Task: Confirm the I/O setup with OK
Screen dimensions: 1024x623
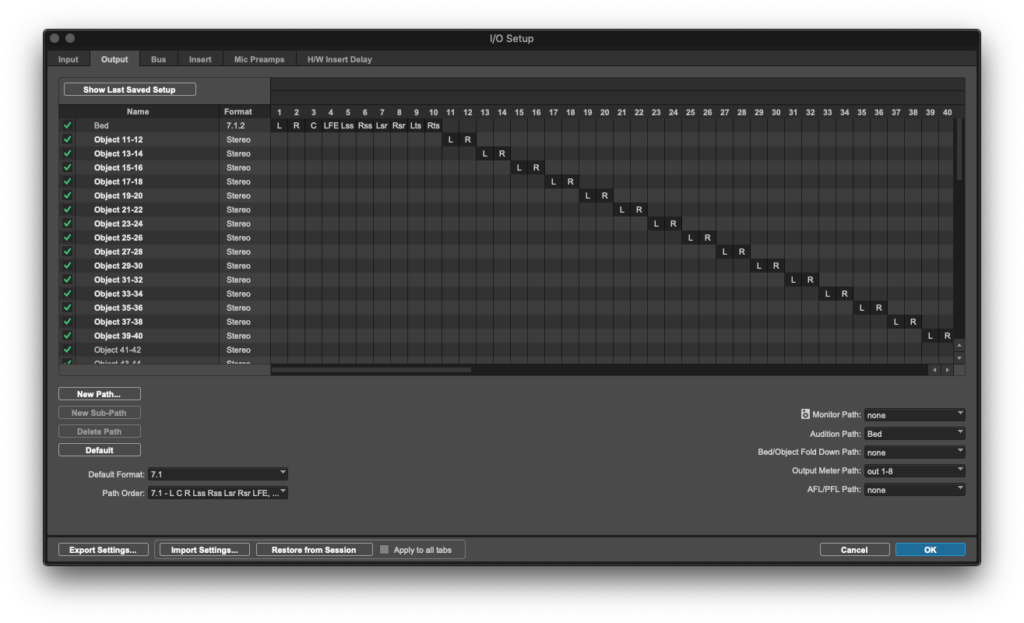Action: [x=930, y=549]
